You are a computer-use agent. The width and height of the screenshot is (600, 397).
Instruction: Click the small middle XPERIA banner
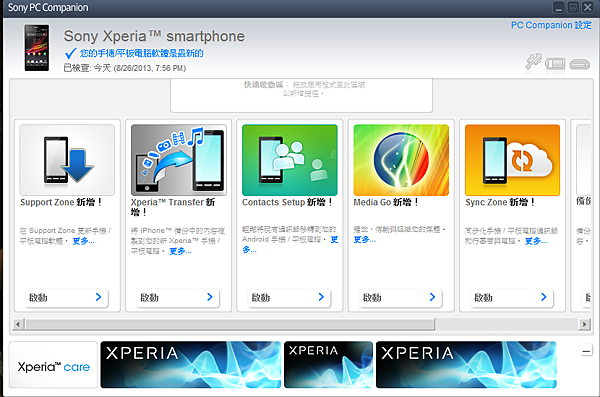(328, 365)
